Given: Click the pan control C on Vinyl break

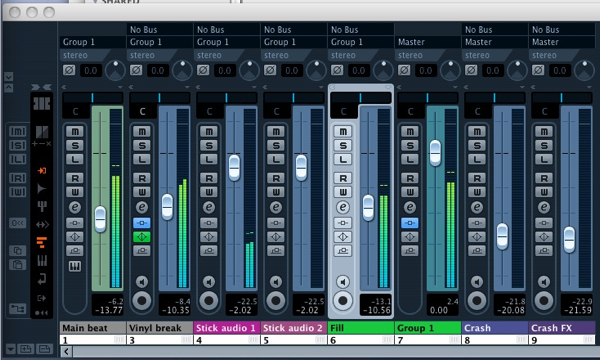Looking at the screenshot, I should [x=142, y=111].
